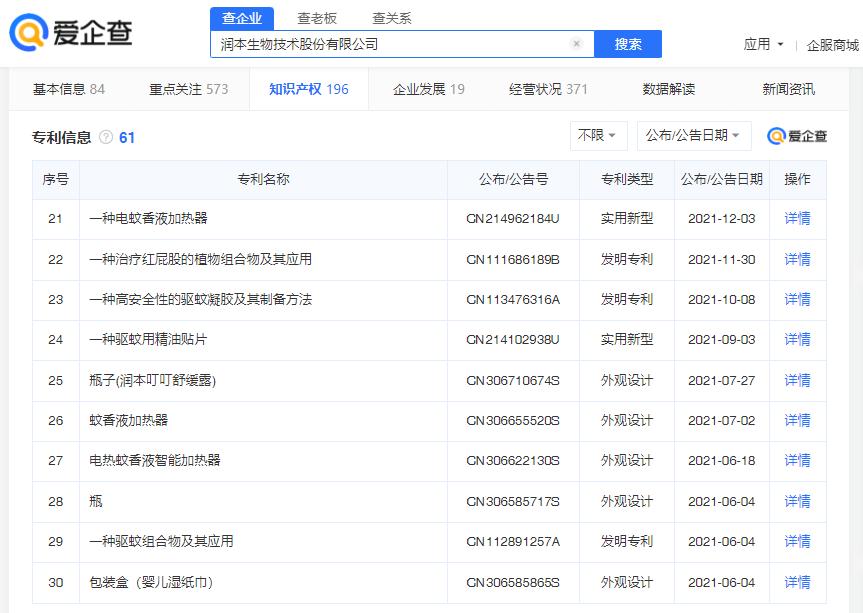Open 详情 for 一种电蚊香液加热器
The image size is (863, 613).
[797, 218]
